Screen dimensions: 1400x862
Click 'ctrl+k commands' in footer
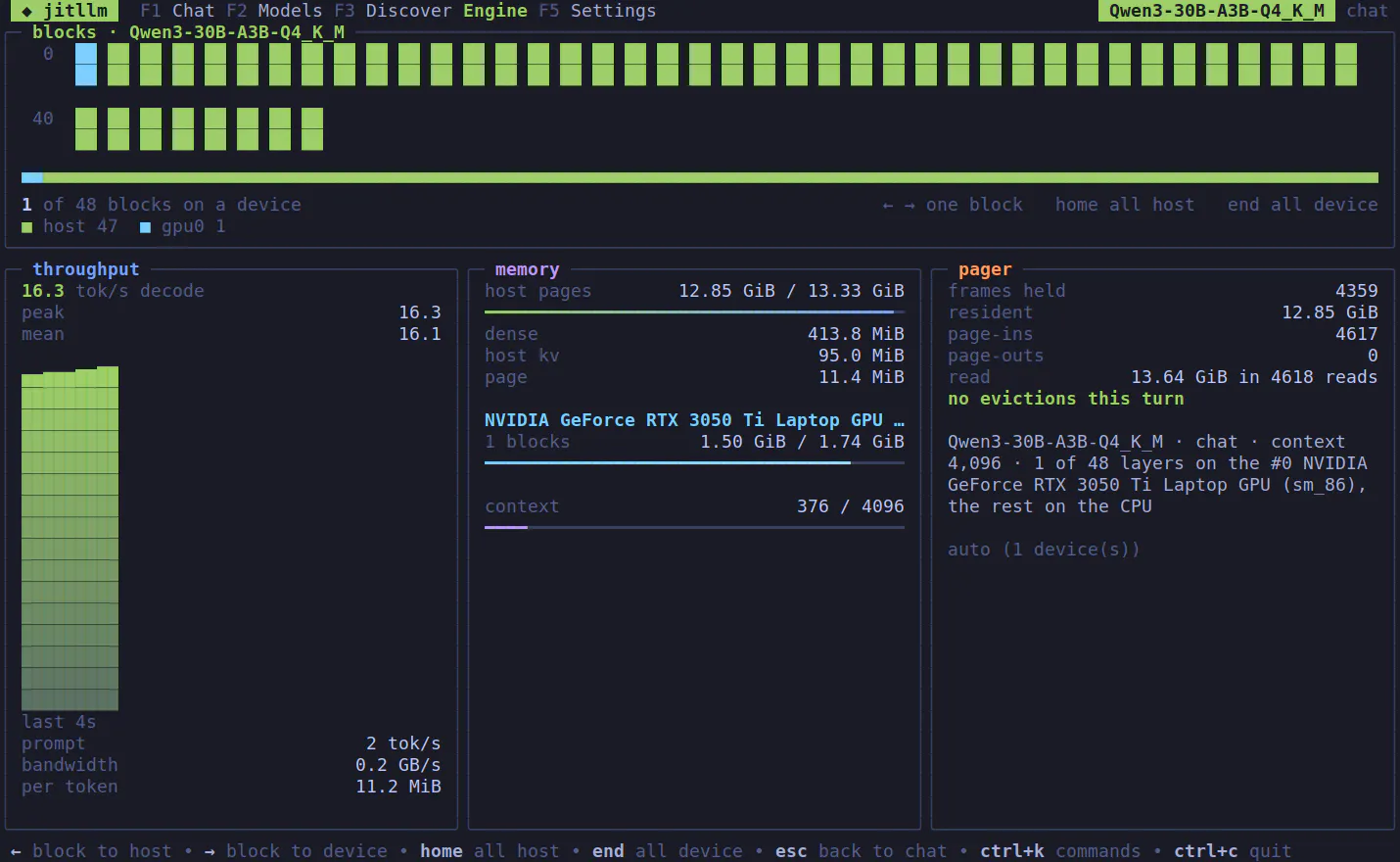tap(1060, 851)
